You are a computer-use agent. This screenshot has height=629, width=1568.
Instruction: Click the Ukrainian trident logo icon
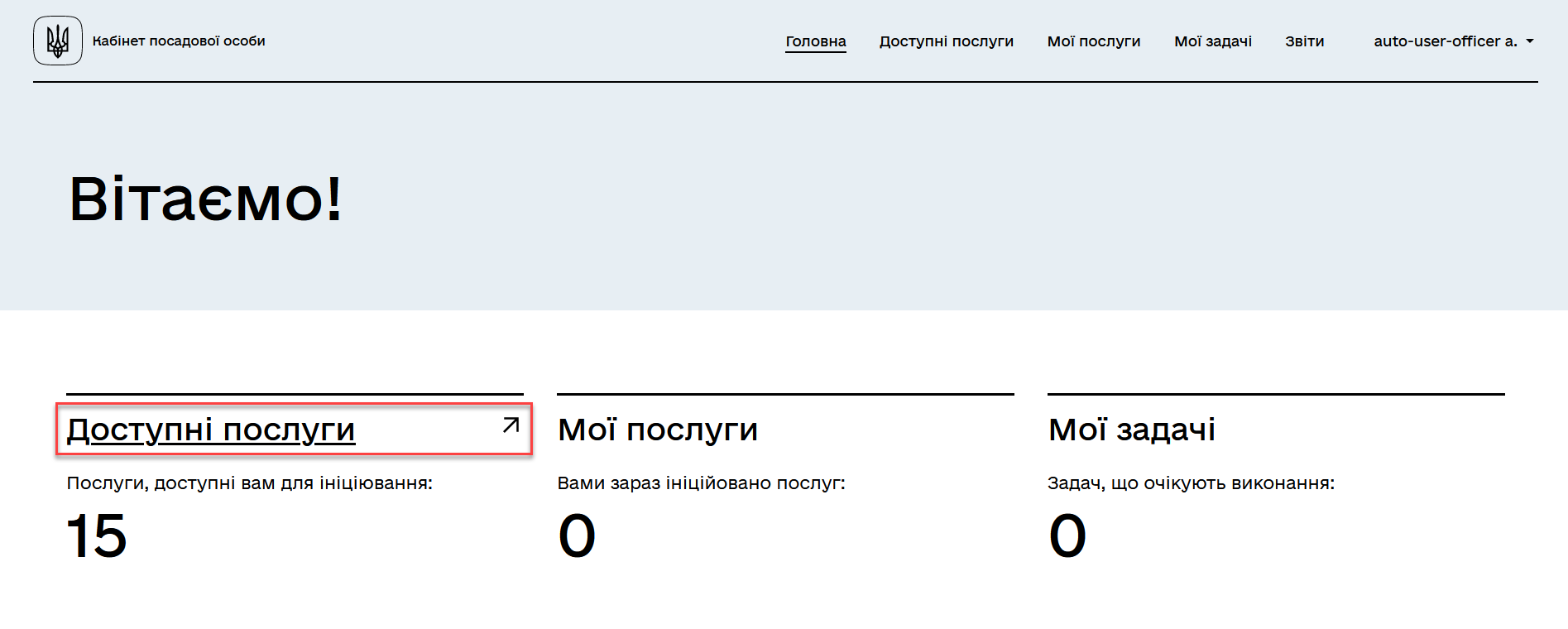click(x=58, y=41)
